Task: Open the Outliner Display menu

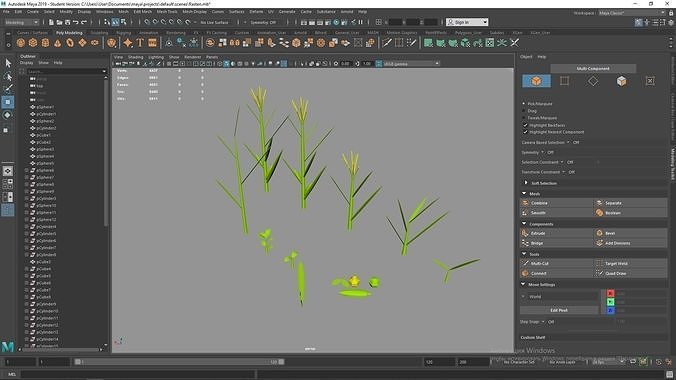Action: pyautogui.click(x=26, y=63)
